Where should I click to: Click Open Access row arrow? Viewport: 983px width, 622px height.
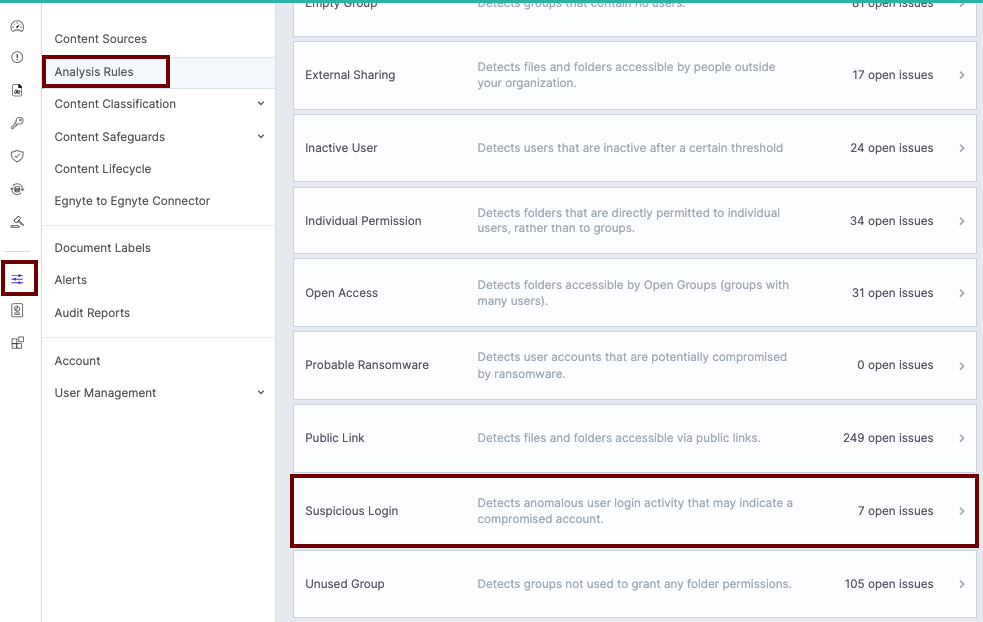tap(962, 293)
